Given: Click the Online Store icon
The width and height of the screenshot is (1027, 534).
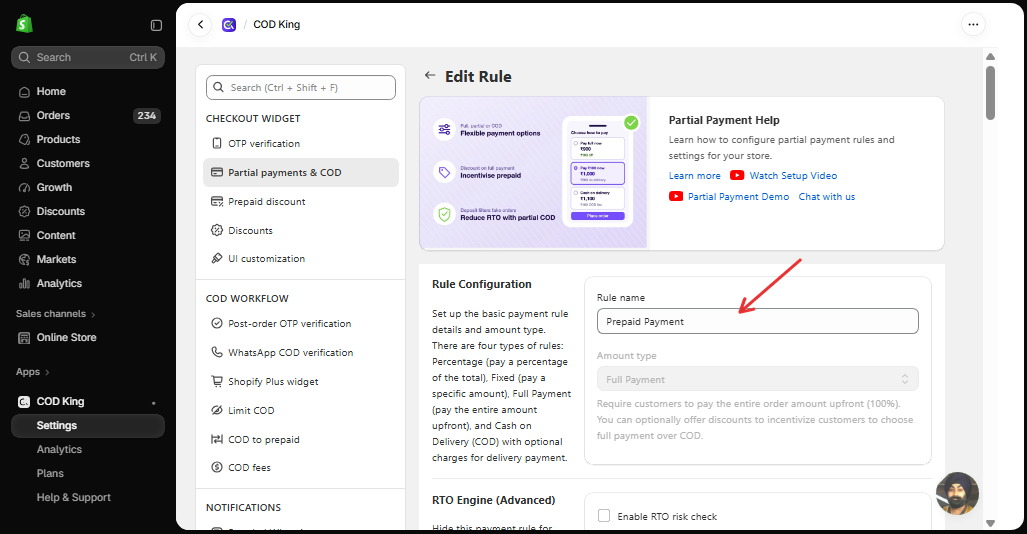Looking at the screenshot, I should tap(24, 338).
